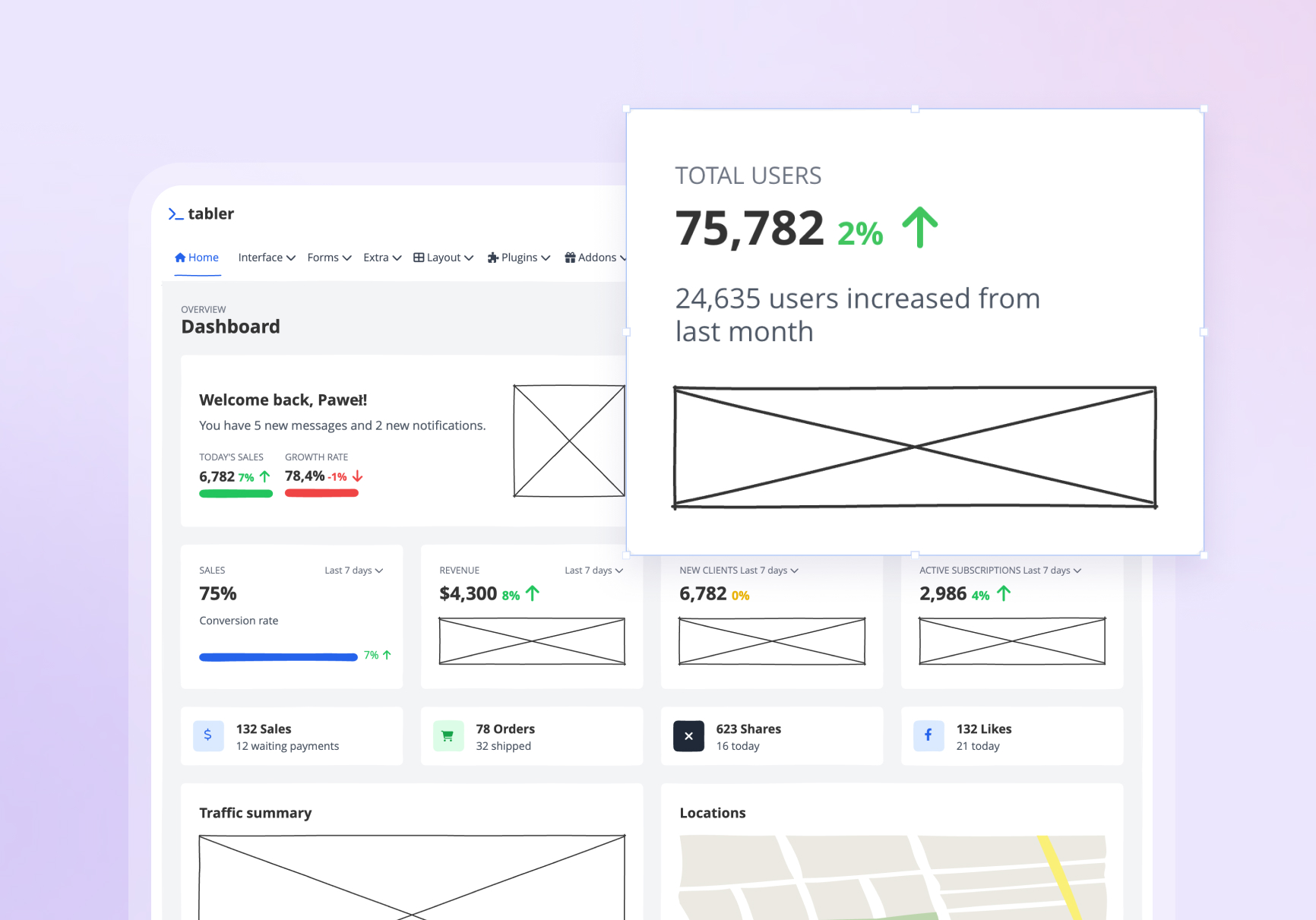This screenshot has height=920, width=1316.
Task: Open Active Subscriptions Last 7 days dropdown
Action: coord(1052,571)
